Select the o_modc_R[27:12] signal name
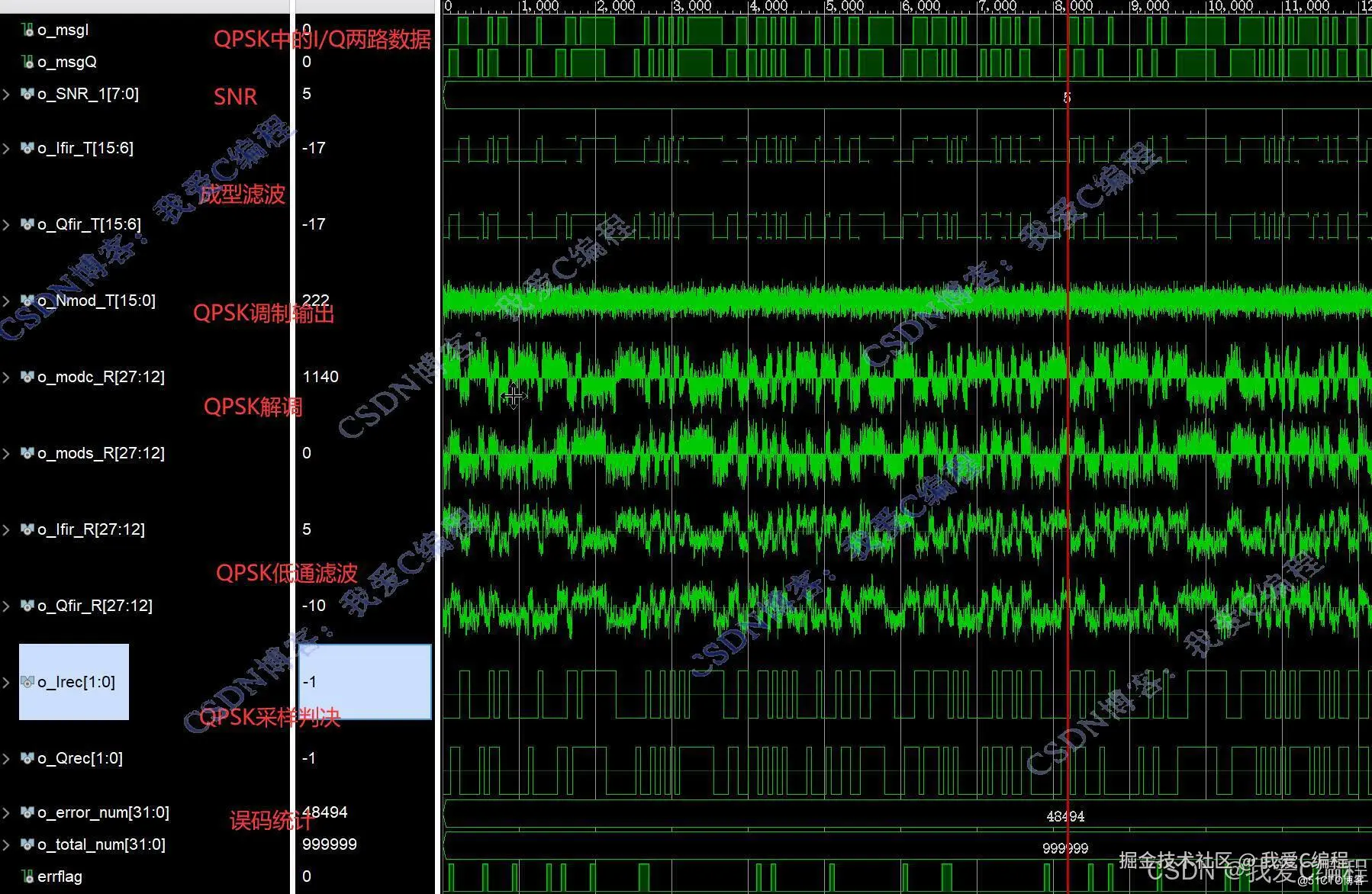 (101, 377)
